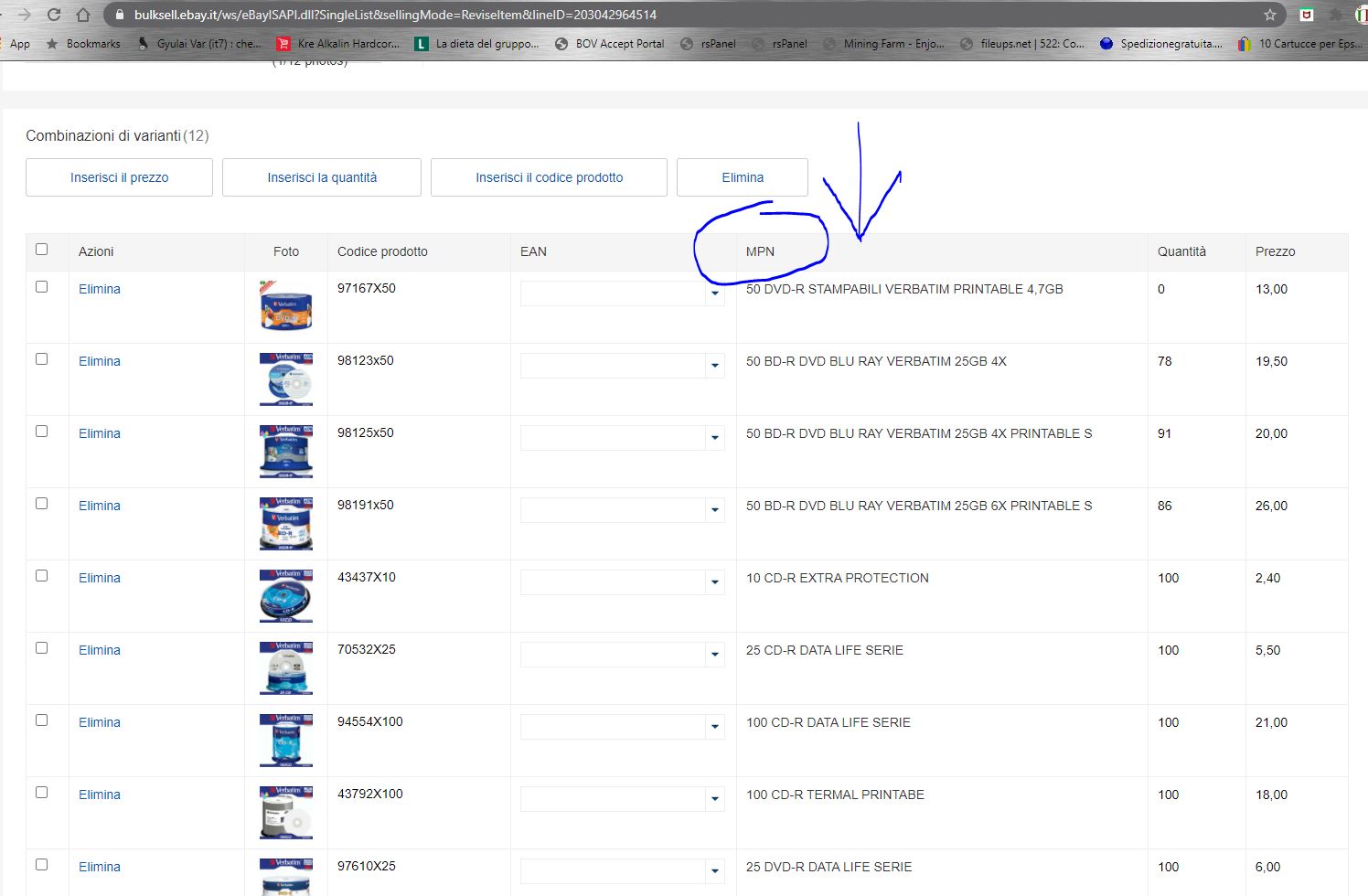Click MPN text 10 CD-R EXTRA PROTECTION
The height and width of the screenshot is (896, 1368).
point(838,578)
